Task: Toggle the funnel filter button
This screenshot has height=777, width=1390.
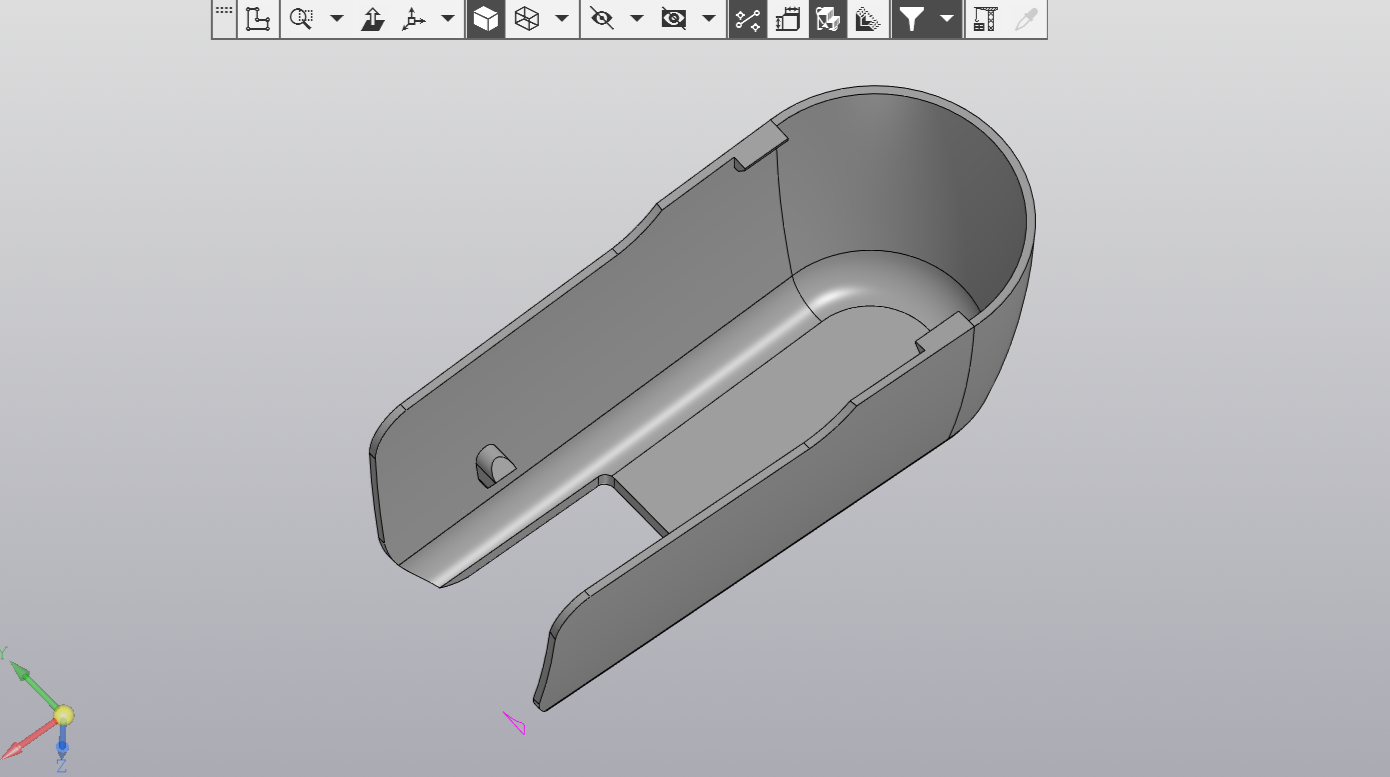Action: (911, 19)
